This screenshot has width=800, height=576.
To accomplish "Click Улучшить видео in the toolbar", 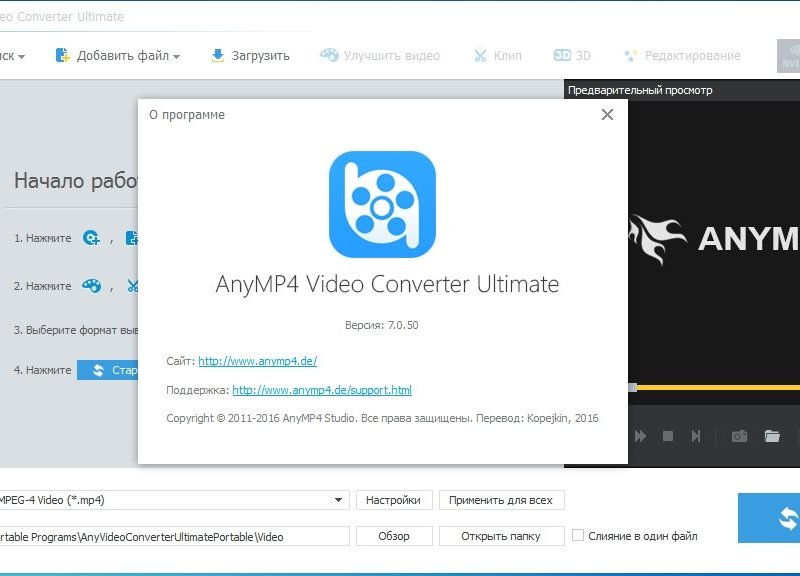I will pos(380,56).
